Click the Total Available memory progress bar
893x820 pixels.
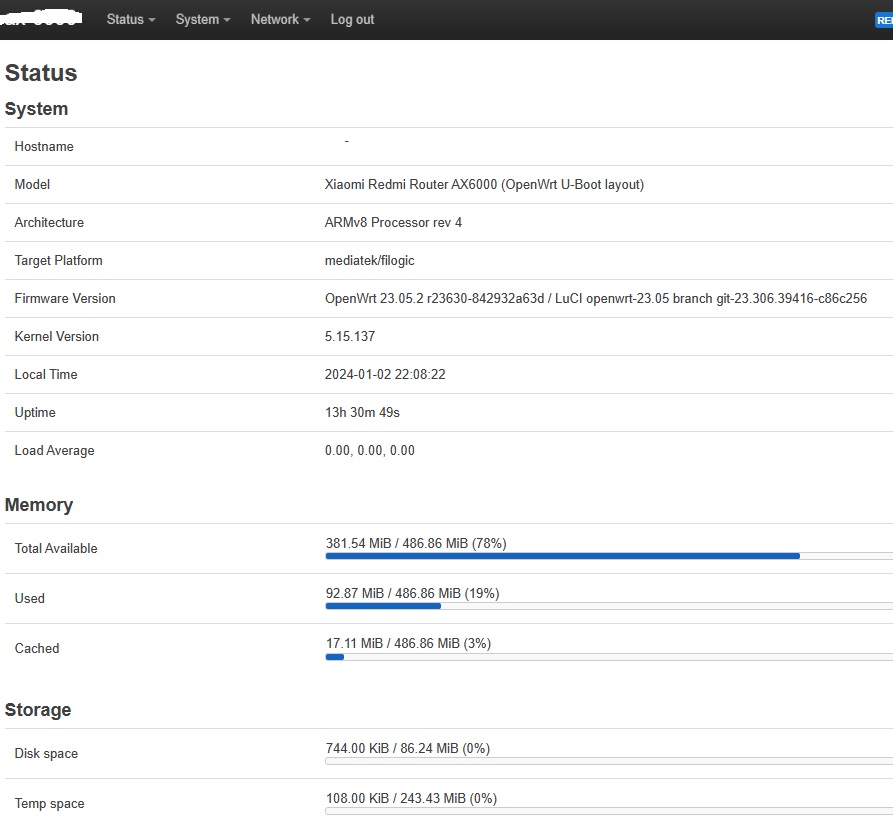609,556
